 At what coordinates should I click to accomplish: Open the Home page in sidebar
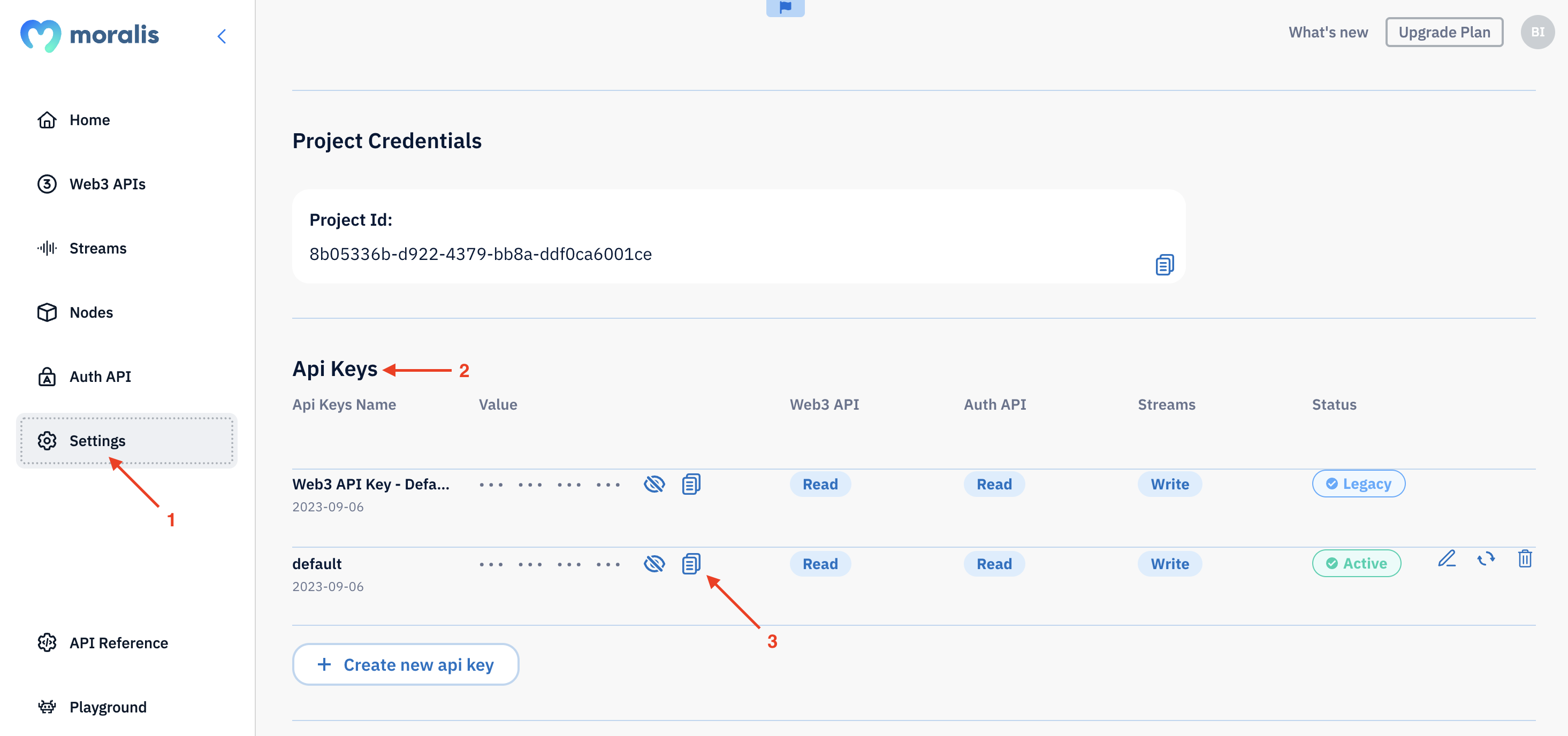click(x=127, y=120)
